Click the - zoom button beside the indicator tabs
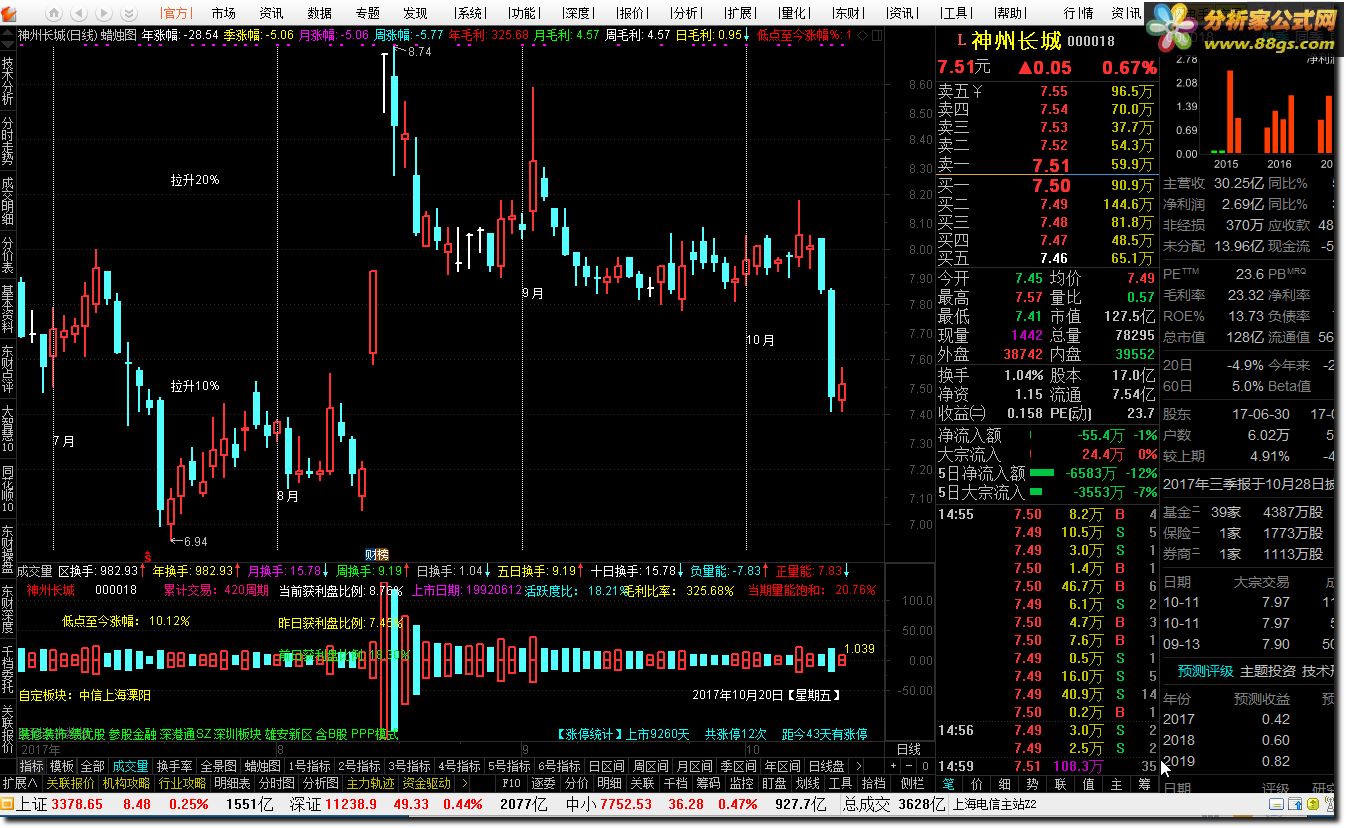 (910, 766)
